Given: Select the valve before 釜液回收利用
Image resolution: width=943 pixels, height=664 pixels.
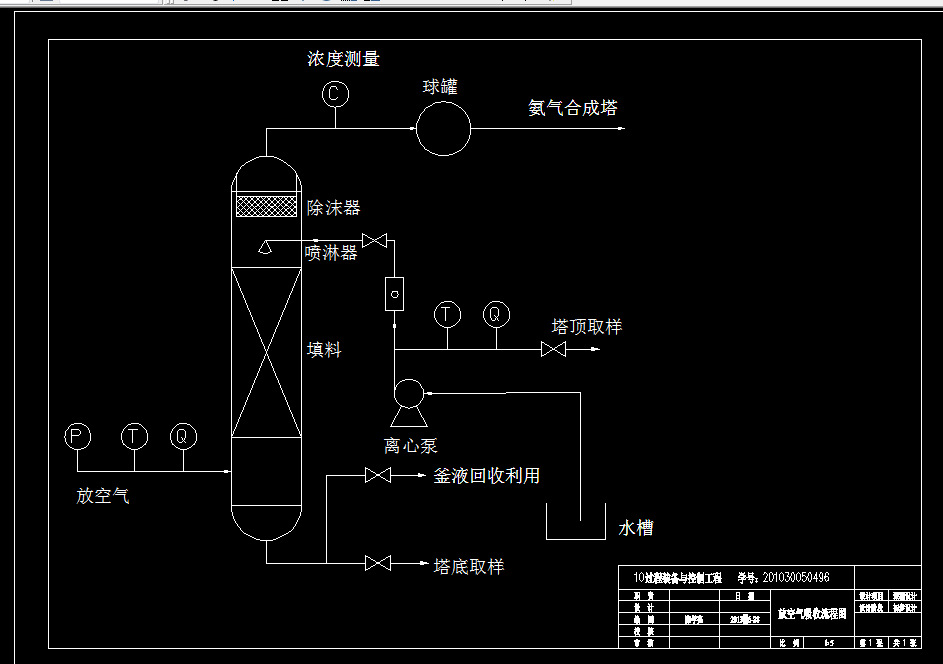Looking at the screenshot, I should [x=379, y=476].
